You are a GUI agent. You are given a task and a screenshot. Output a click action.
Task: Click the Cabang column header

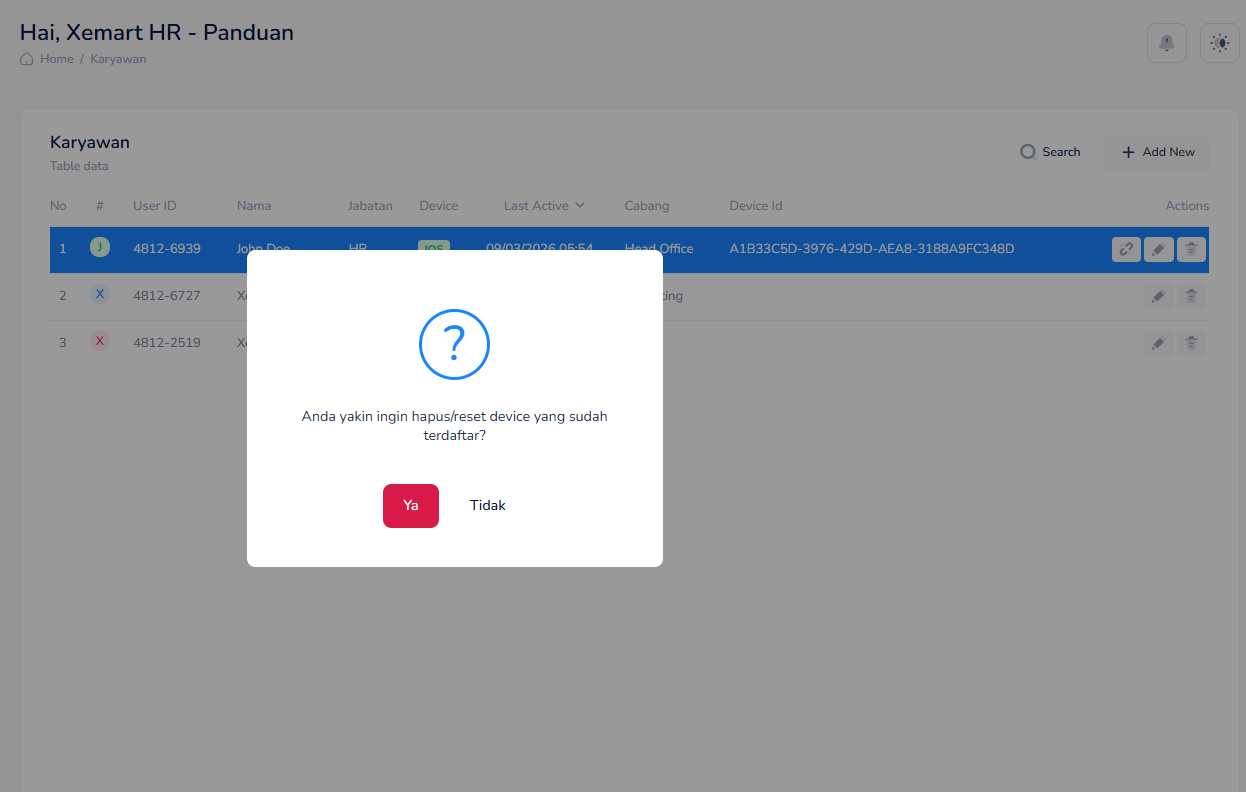tap(646, 206)
